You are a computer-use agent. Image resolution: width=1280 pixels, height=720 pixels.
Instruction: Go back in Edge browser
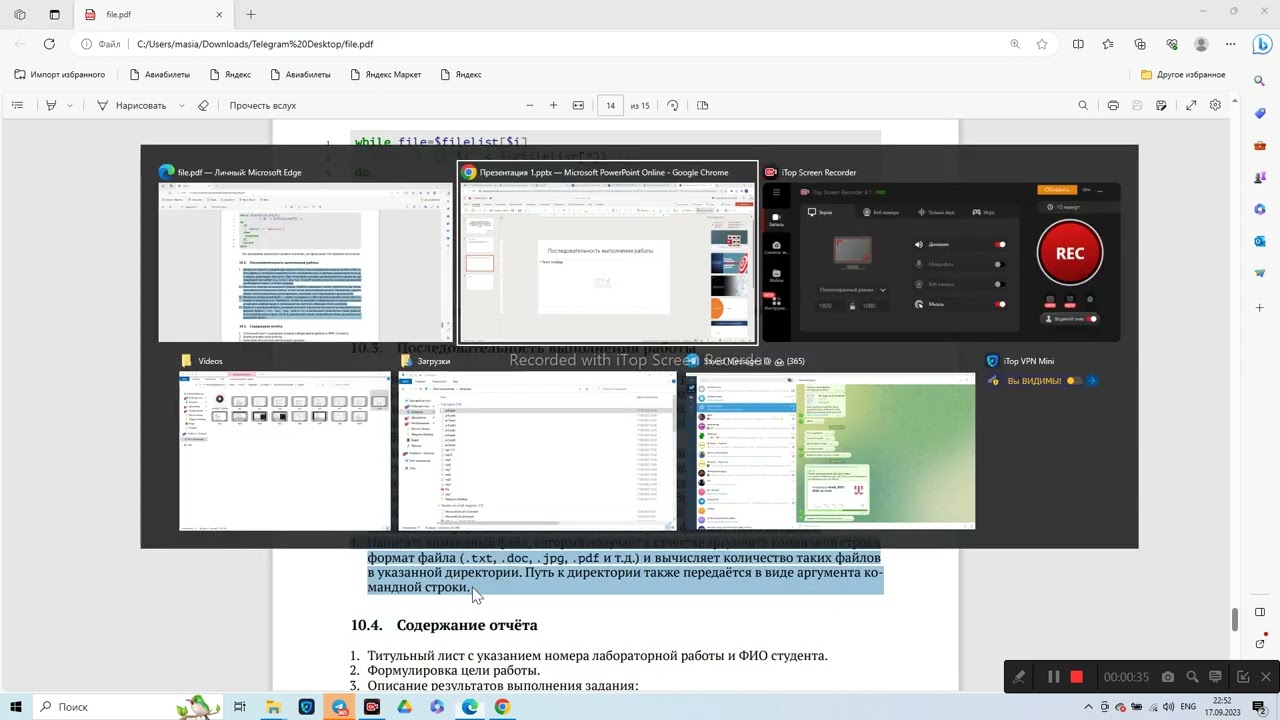(x=20, y=44)
